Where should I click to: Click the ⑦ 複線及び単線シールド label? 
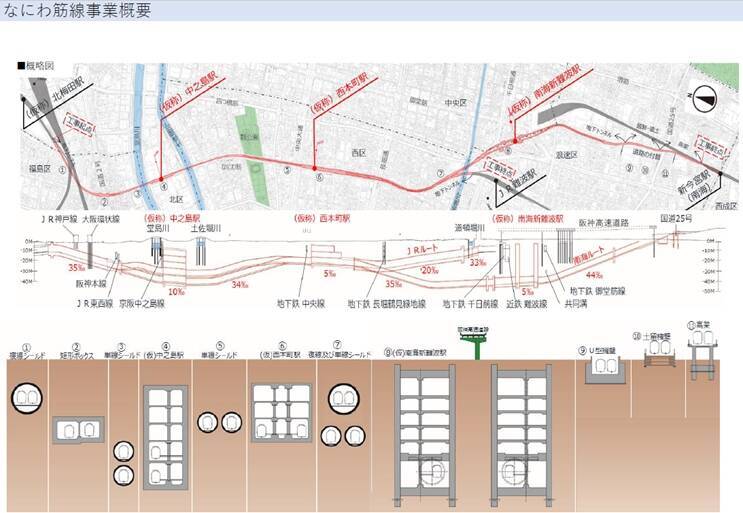click(338, 351)
